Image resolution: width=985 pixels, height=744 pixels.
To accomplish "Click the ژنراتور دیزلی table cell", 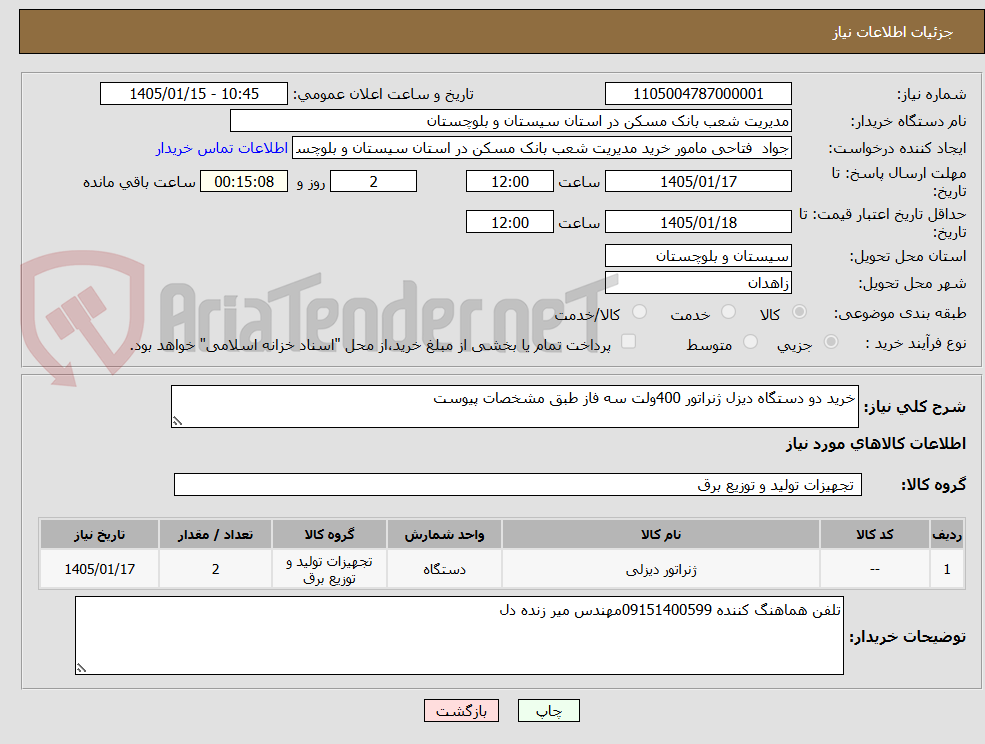I will (x=661, y=569).
